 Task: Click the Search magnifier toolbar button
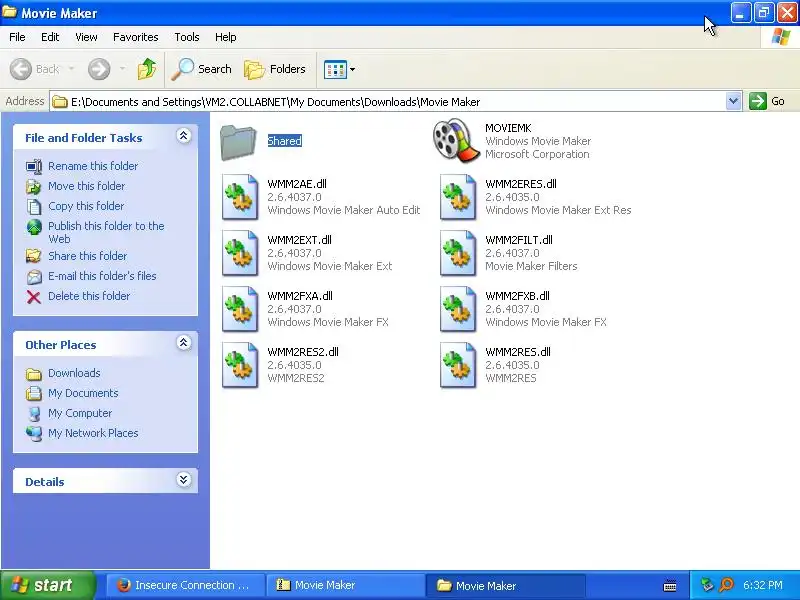point(202,69)
